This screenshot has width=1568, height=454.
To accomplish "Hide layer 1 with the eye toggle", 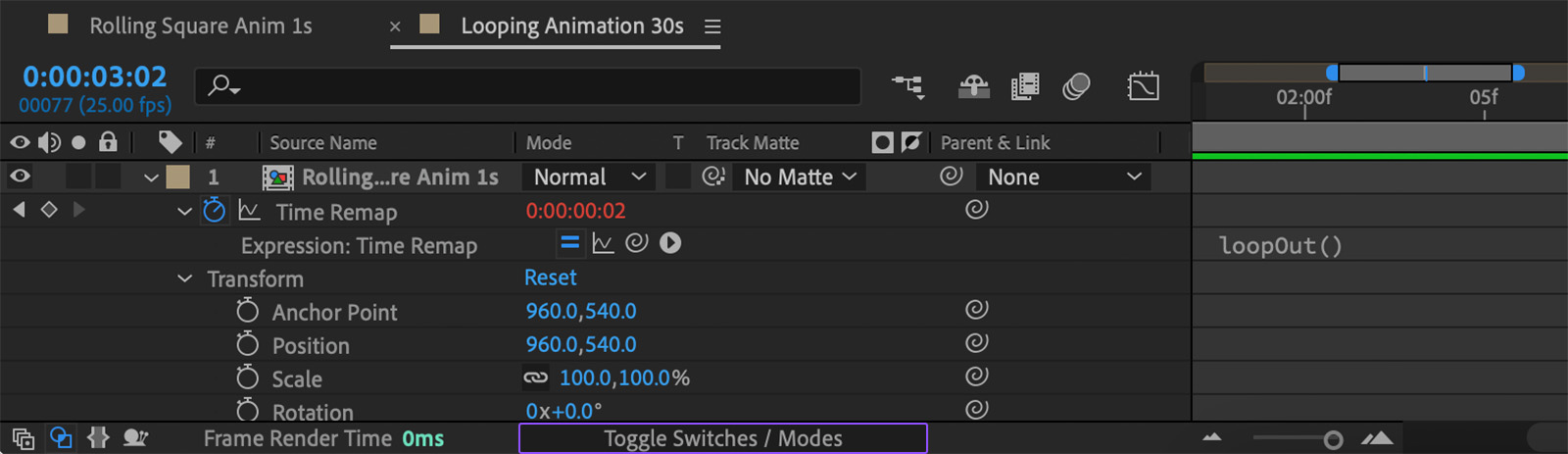I will click(20, 177).
